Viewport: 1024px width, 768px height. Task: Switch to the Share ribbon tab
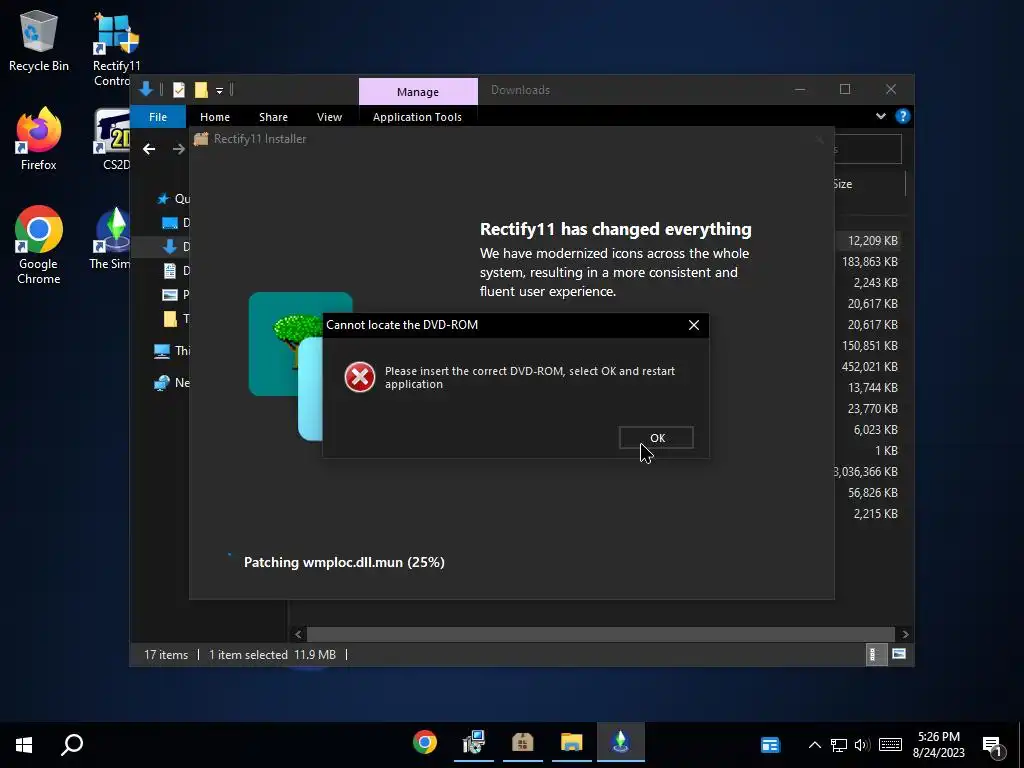(273, 117)
